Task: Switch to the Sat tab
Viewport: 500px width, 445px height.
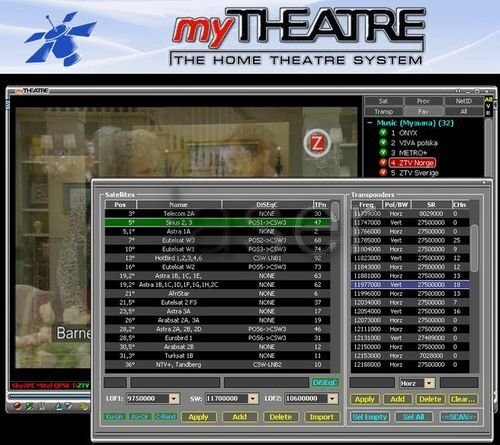Action: point(383,101)
